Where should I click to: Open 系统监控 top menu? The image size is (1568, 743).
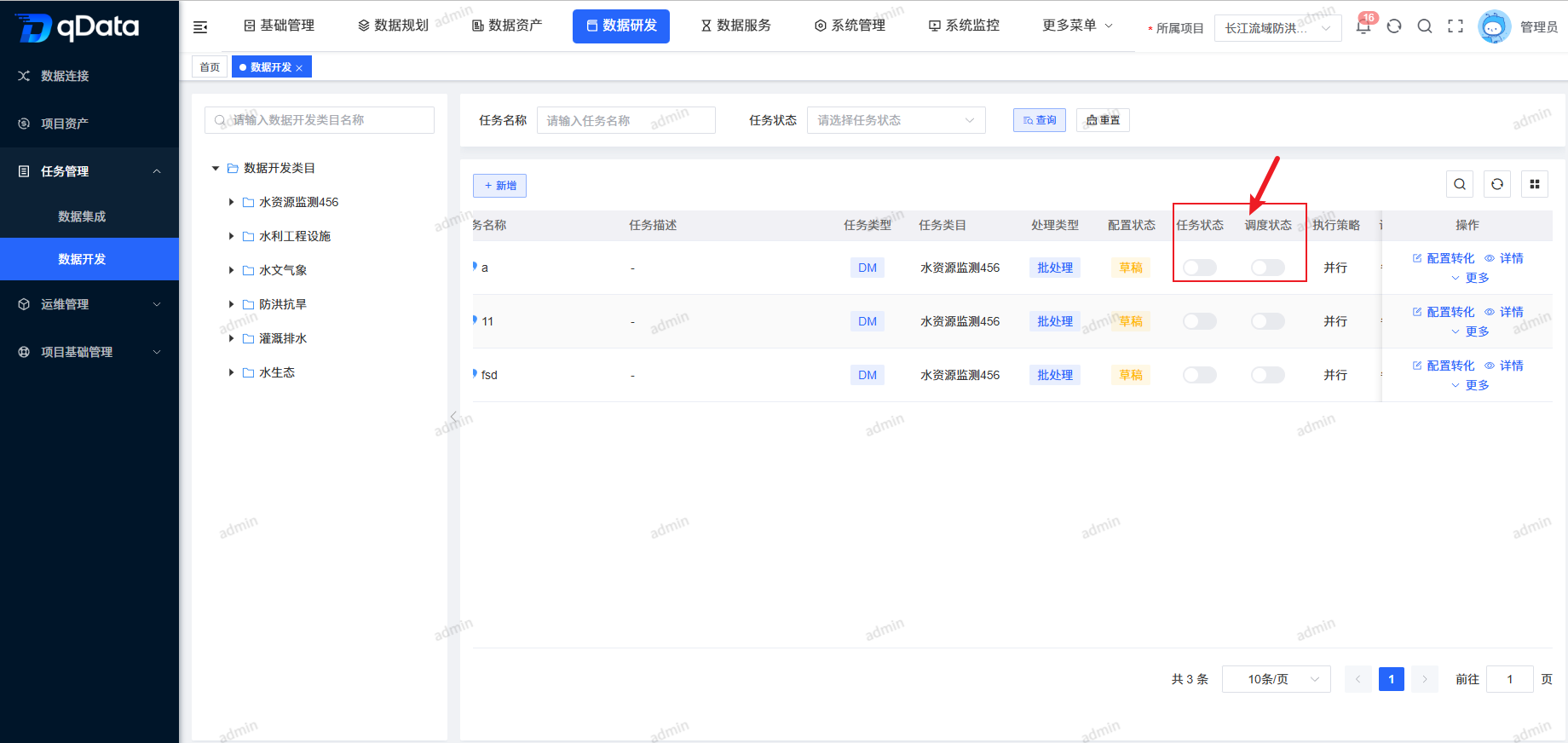(x=964, y=26)
